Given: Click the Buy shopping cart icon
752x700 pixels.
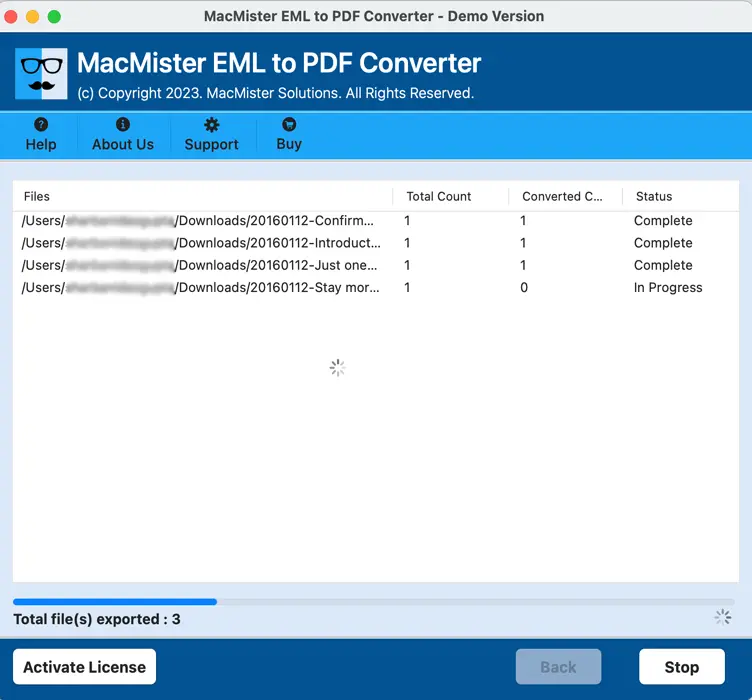Looking at the screenshot, I should (289, 125).
